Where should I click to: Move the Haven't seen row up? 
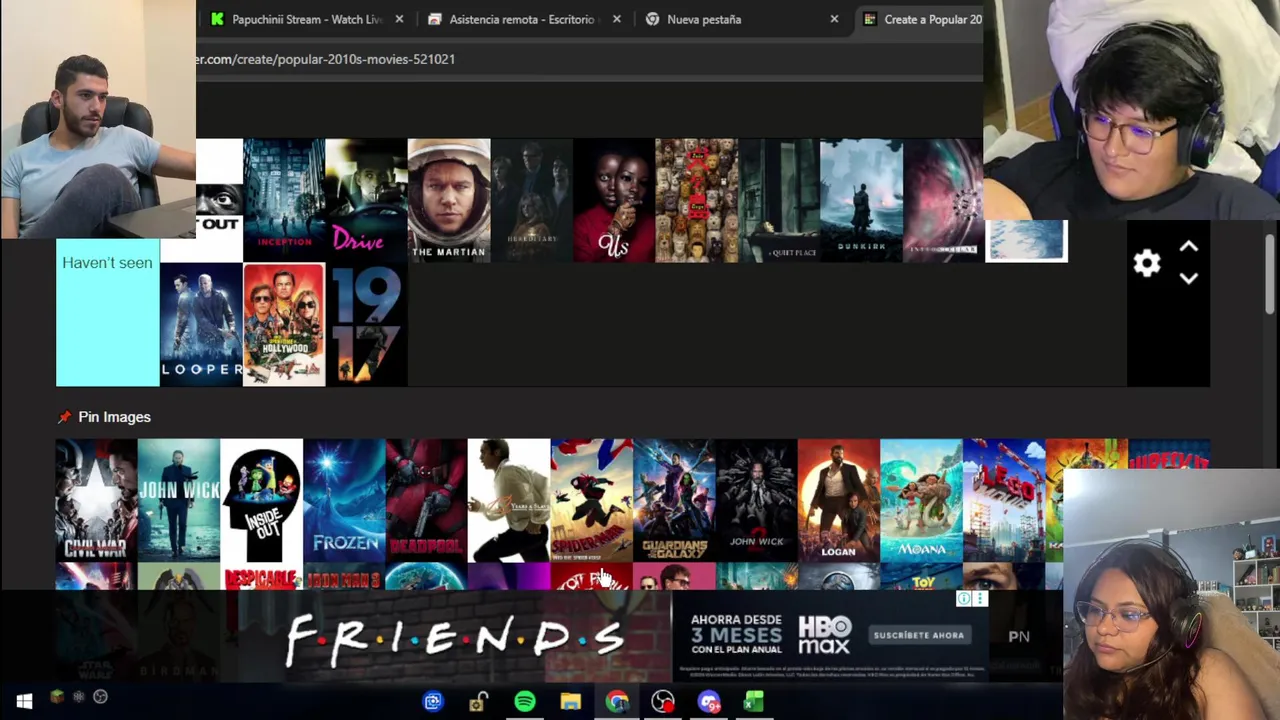pos(1188,246)
